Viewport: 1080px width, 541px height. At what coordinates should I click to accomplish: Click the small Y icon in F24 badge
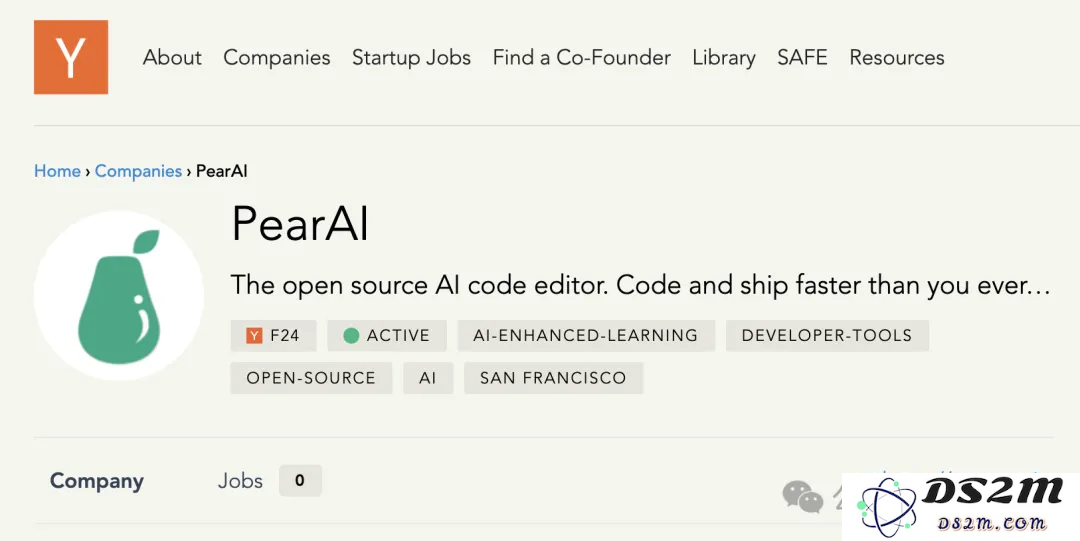(254, 336)
